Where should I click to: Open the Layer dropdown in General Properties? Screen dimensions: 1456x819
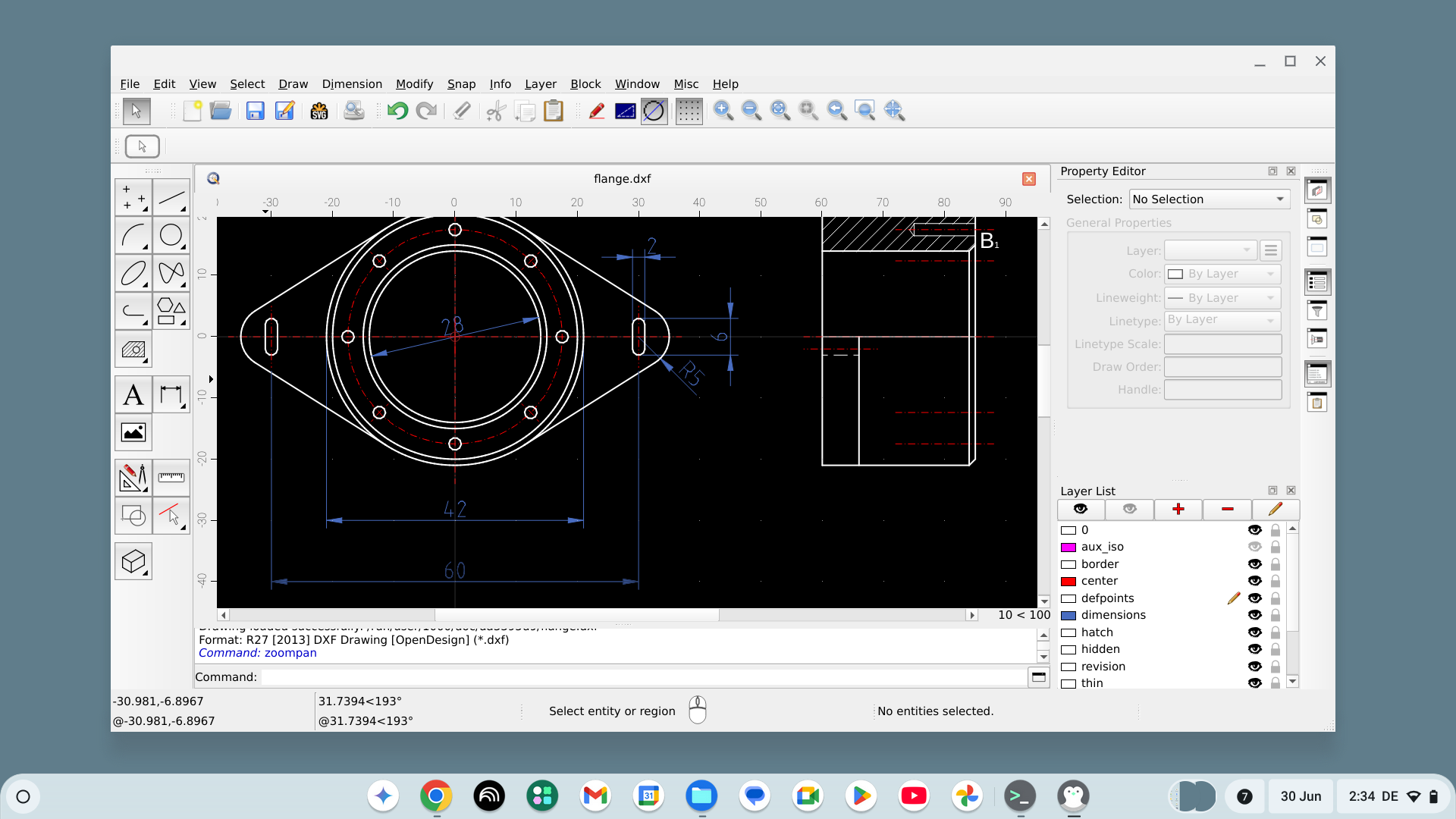pyautogui.click(x=1210, y=250)
